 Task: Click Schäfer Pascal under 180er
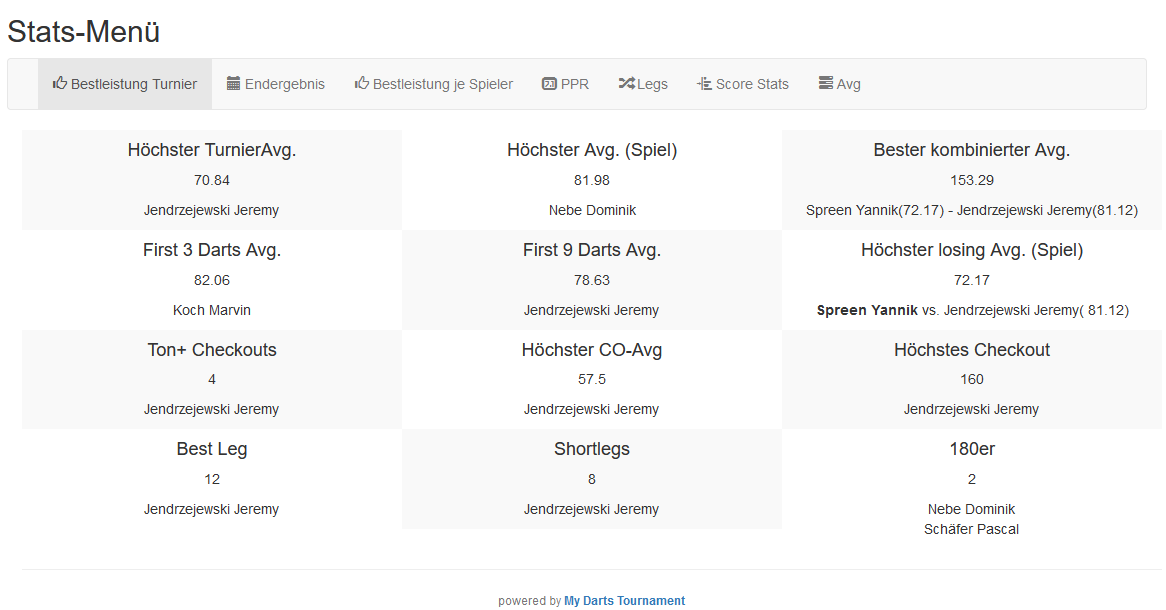coord(972,529)
